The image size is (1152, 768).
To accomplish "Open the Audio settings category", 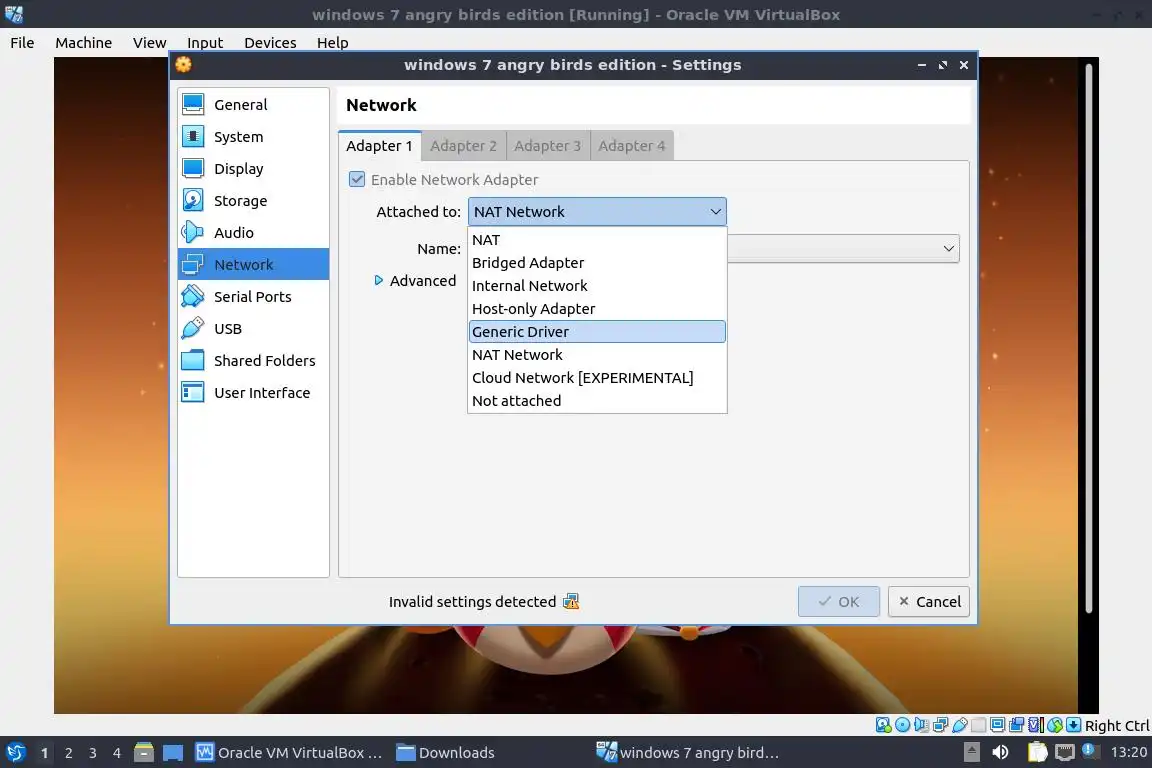I will (253, 232).
